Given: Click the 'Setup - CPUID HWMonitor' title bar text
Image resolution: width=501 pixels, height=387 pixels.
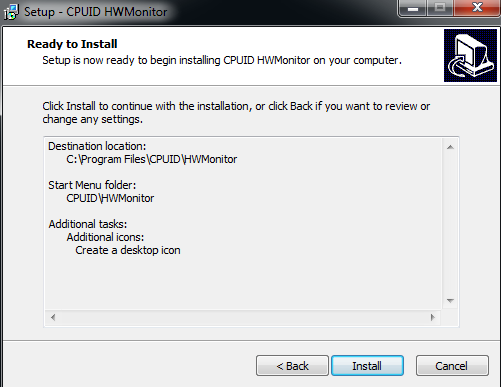Looking at the screenshot, I should click(96, 12).
